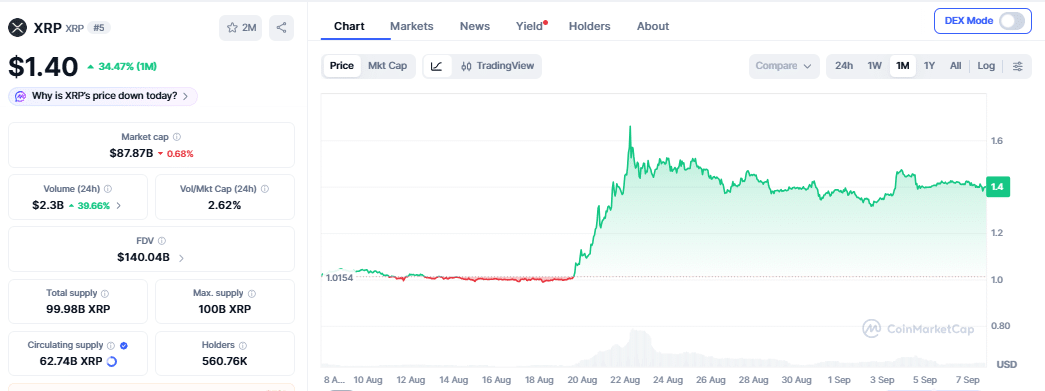The image size is (1045, 391).
Task: Click the 22 Aug date axis label
Action: click(x=624, y=380)
